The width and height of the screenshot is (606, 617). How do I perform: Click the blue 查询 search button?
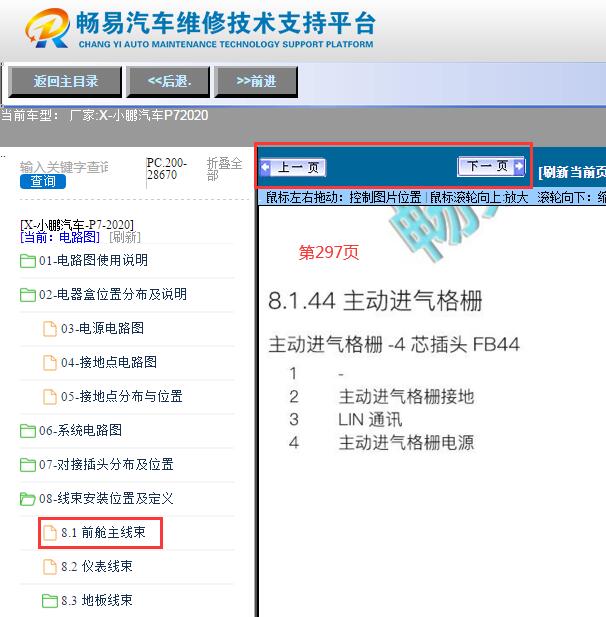click(x=43, y=181)
